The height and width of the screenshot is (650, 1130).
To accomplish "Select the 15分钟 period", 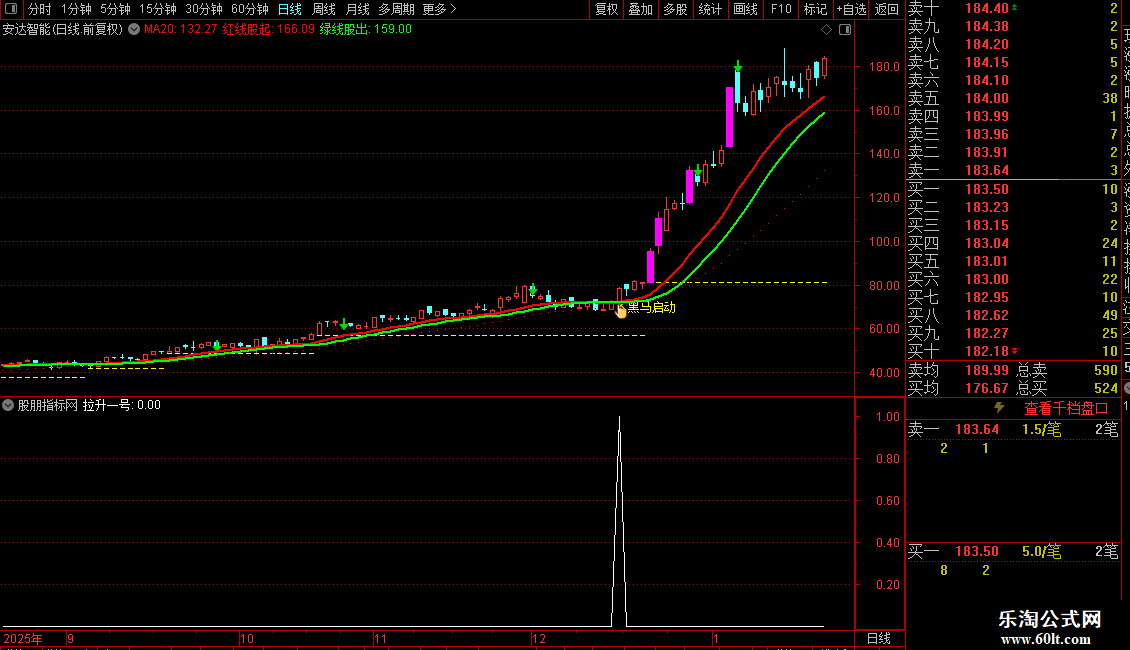I will click(x=157, y=9).
